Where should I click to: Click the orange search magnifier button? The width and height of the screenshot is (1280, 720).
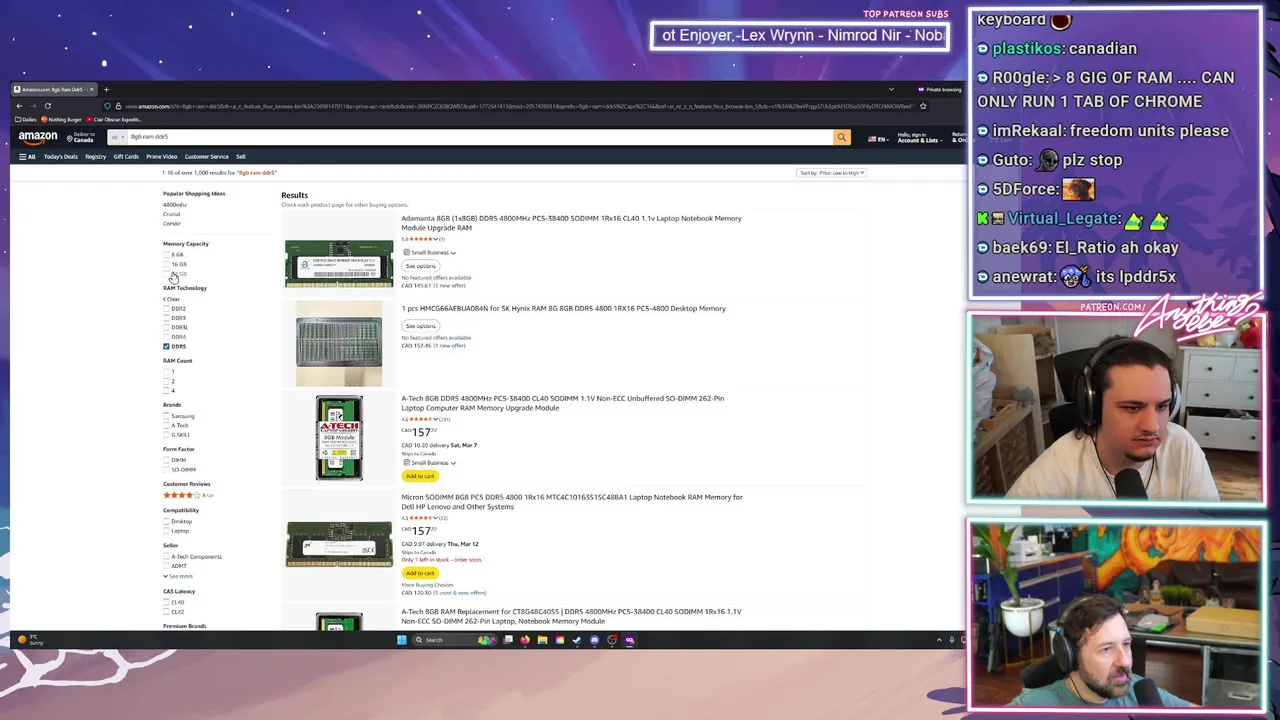(842, 137)
